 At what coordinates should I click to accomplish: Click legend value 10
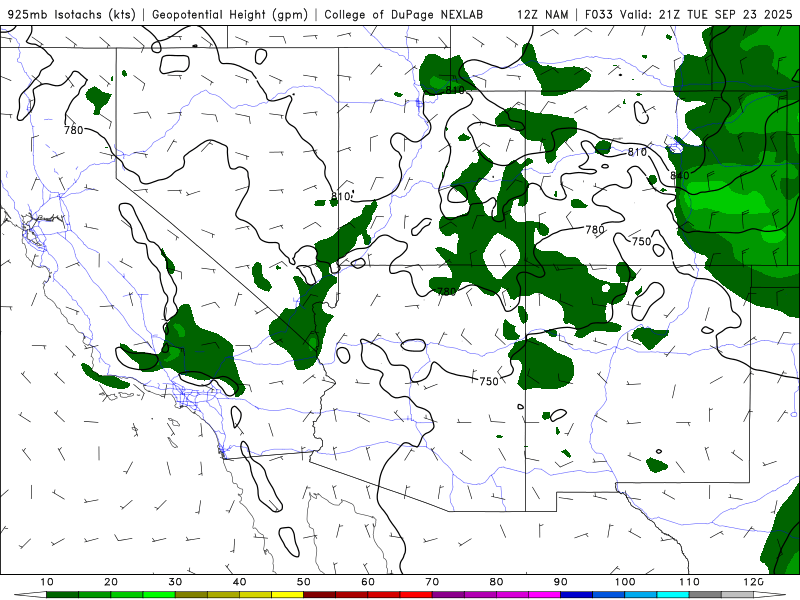pos(46,582)
